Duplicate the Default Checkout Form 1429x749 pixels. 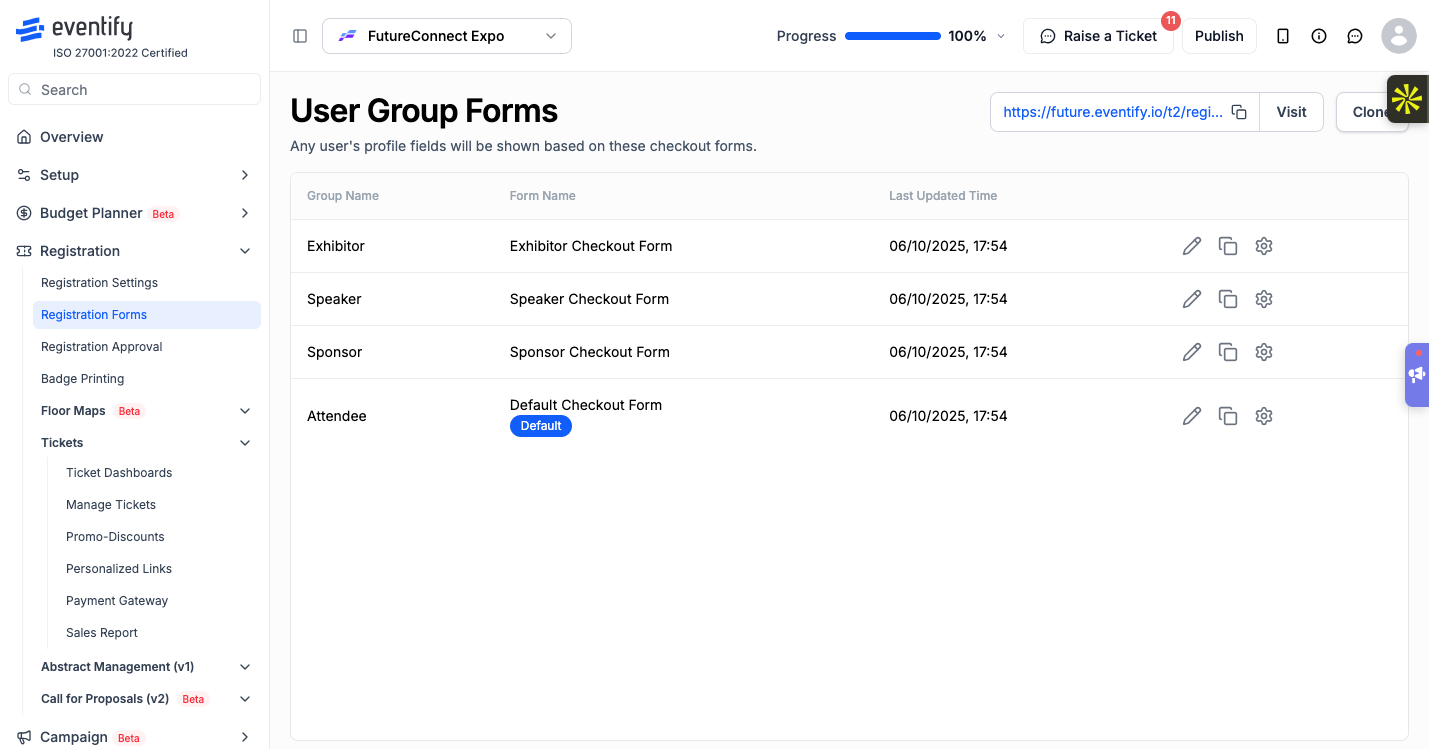point(1228,416)
